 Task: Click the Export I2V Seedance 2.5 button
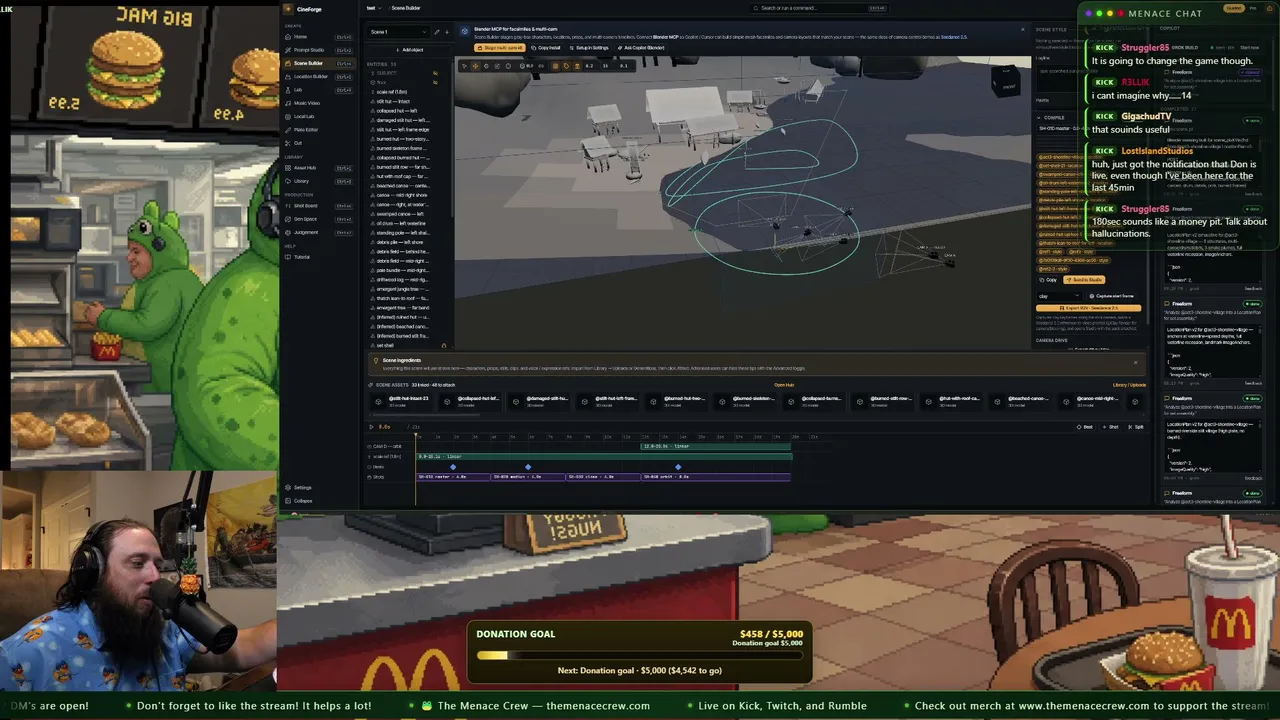point(1089,308)
